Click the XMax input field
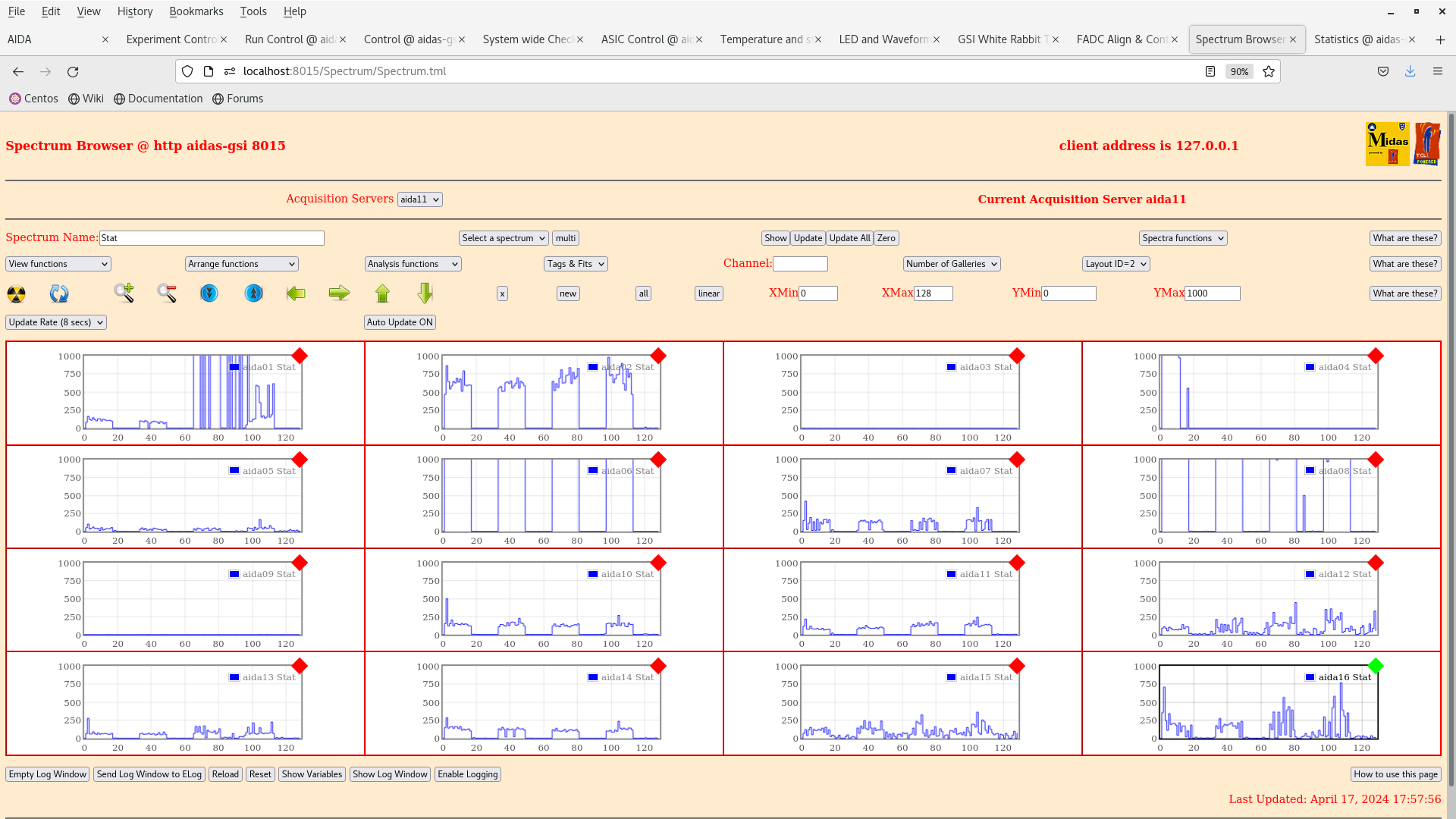The width and height of the screenshot is (1456, 819). tap(933, 293)
